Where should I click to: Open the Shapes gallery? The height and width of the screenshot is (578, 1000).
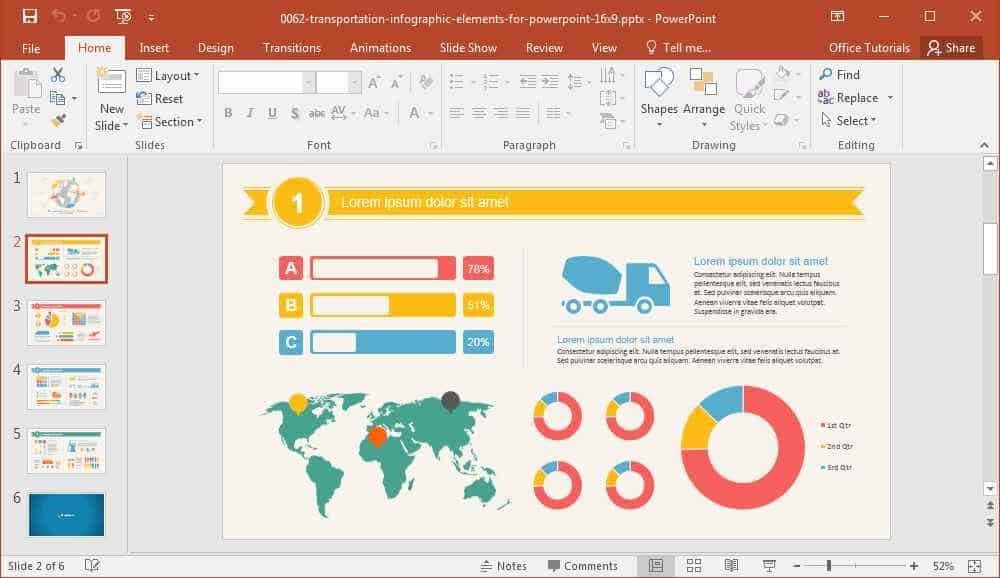click(x=659, y=97)
